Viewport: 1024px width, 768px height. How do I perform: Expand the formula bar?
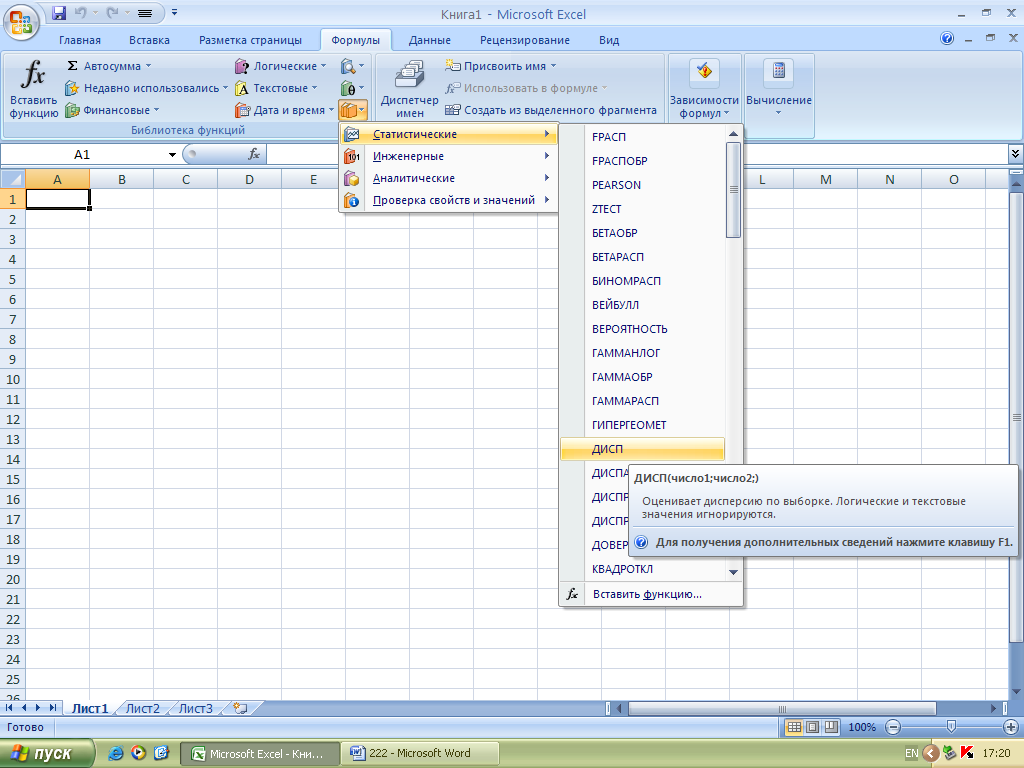coord(1015,154)
